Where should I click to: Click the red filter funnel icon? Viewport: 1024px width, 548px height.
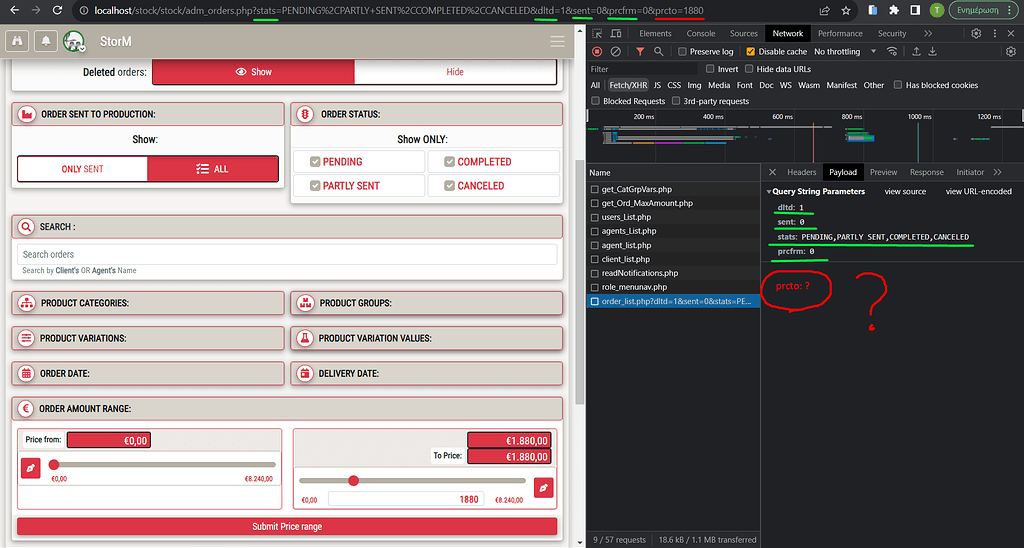click(x=639, y=51)
